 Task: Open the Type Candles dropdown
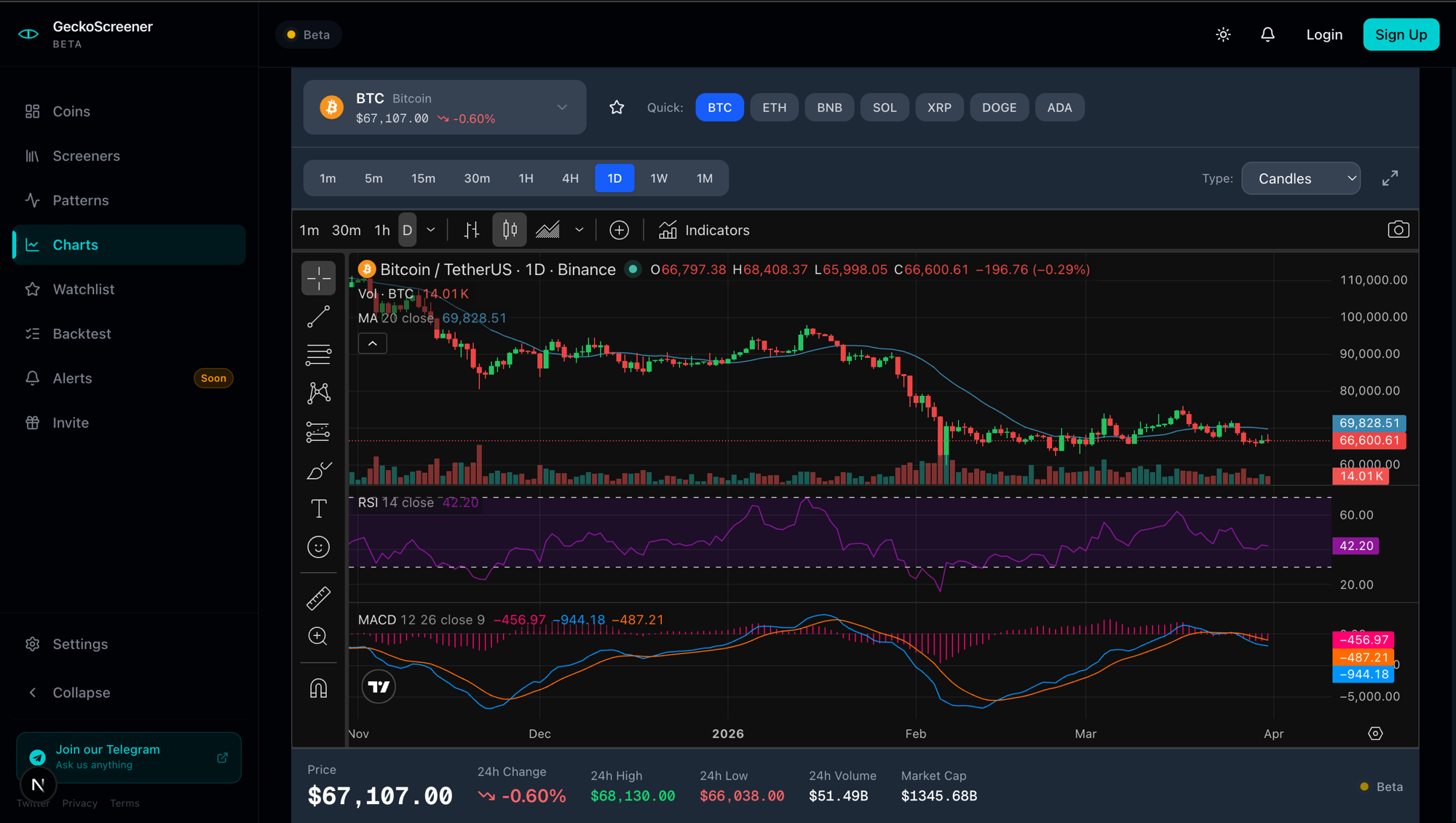[x=1300, y=178]
